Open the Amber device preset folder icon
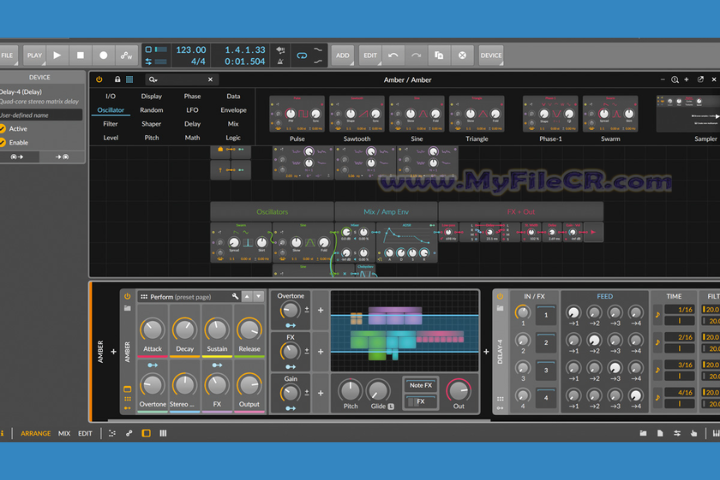Image resolution: width=720 pixels, height=480 pixels. point(127,308)
